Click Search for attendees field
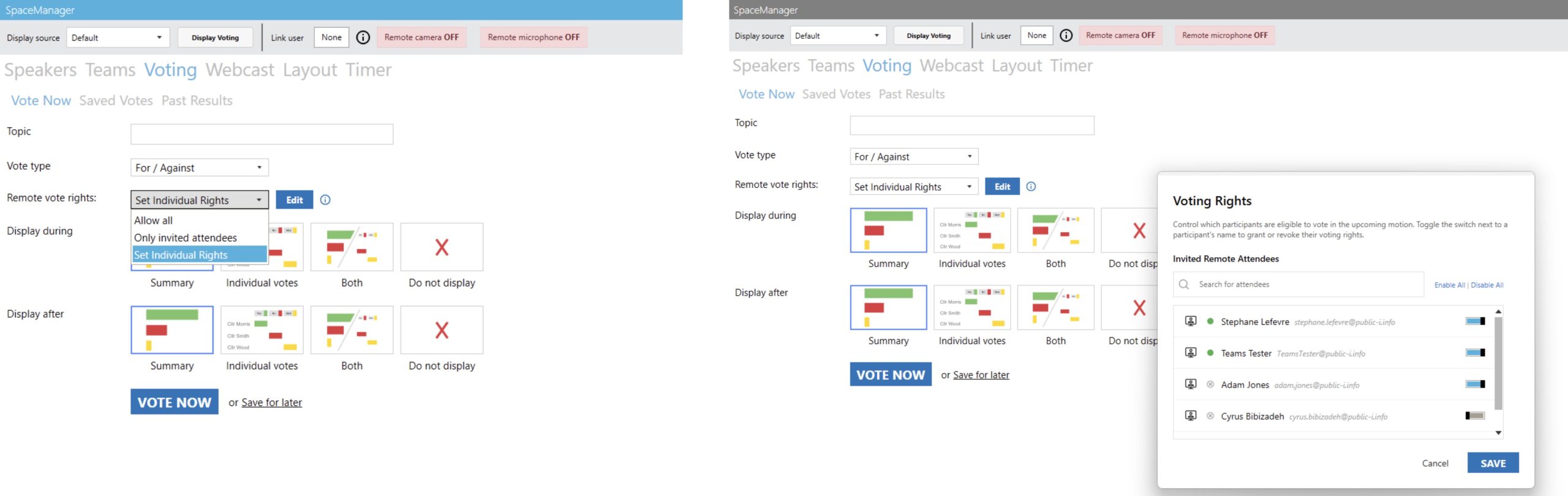1568x496 pixels. click(1298, 284)
